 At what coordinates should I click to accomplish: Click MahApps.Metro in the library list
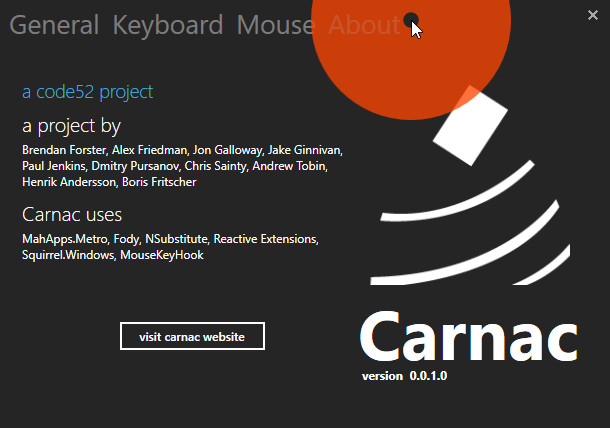pos(65,239)
